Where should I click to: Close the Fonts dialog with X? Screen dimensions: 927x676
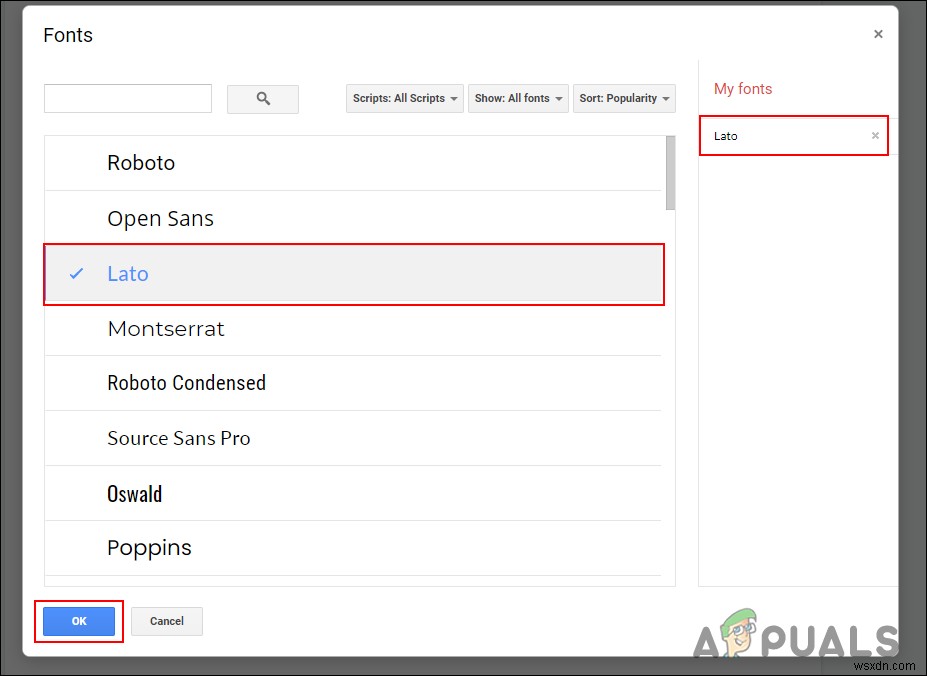878,34
